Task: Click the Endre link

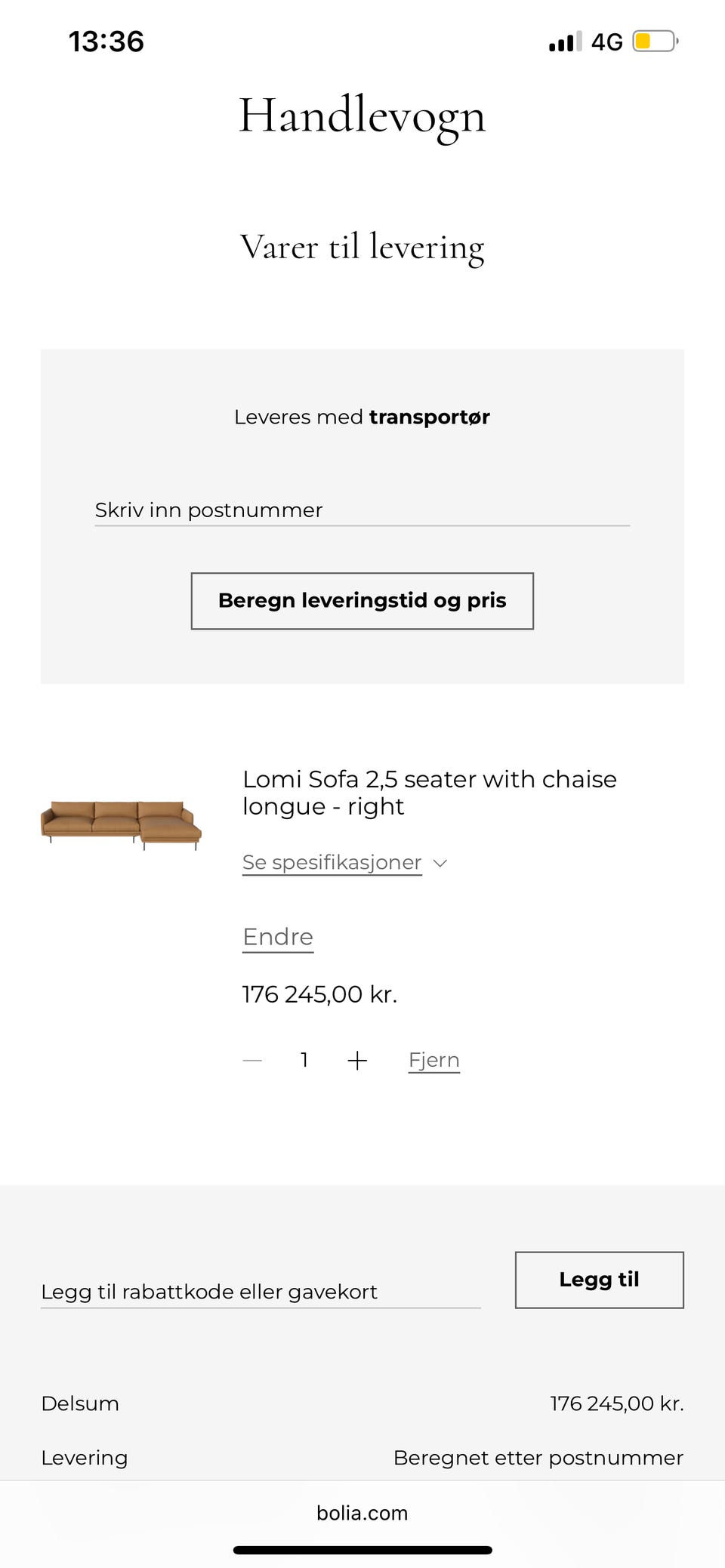Action: [x=278, y=937]
